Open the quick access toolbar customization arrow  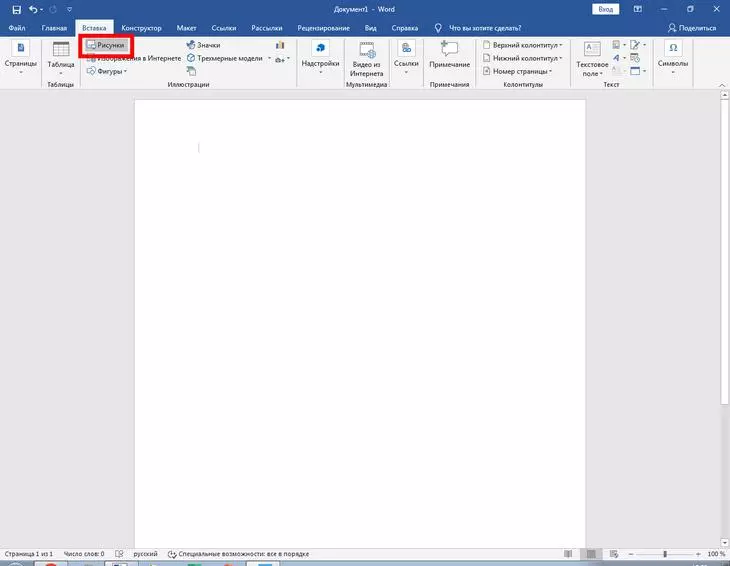[x=69, y=9]
